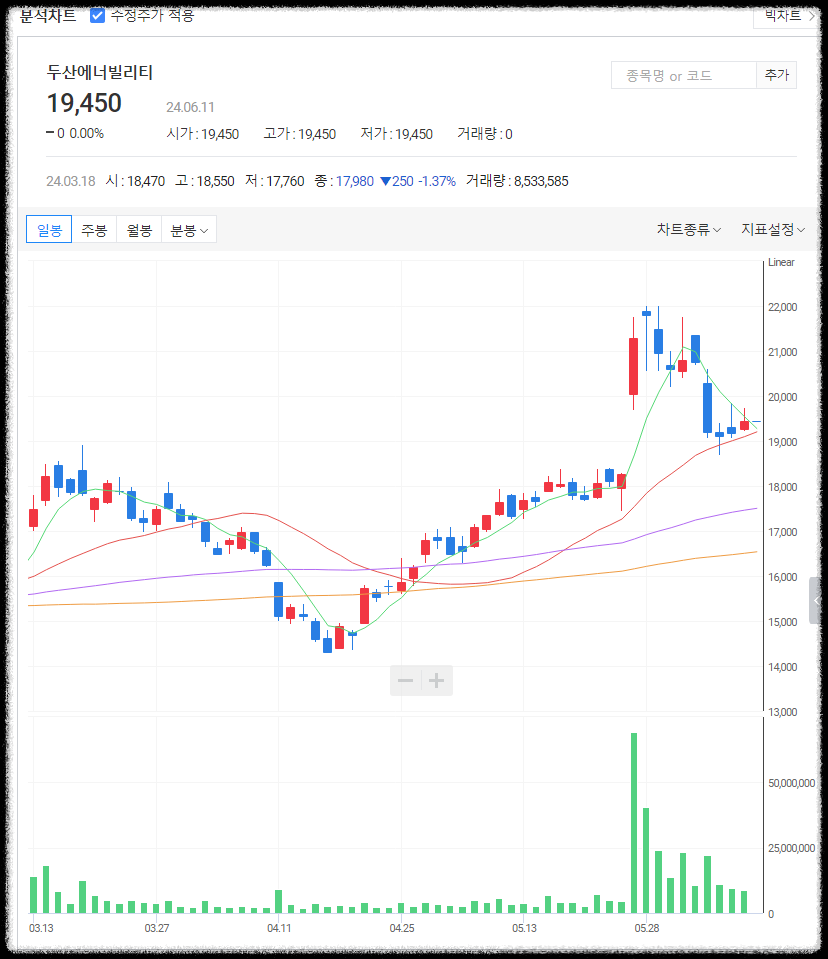Select the 일봉 tab
Screen dimensions: 828x959
(49, 230)
